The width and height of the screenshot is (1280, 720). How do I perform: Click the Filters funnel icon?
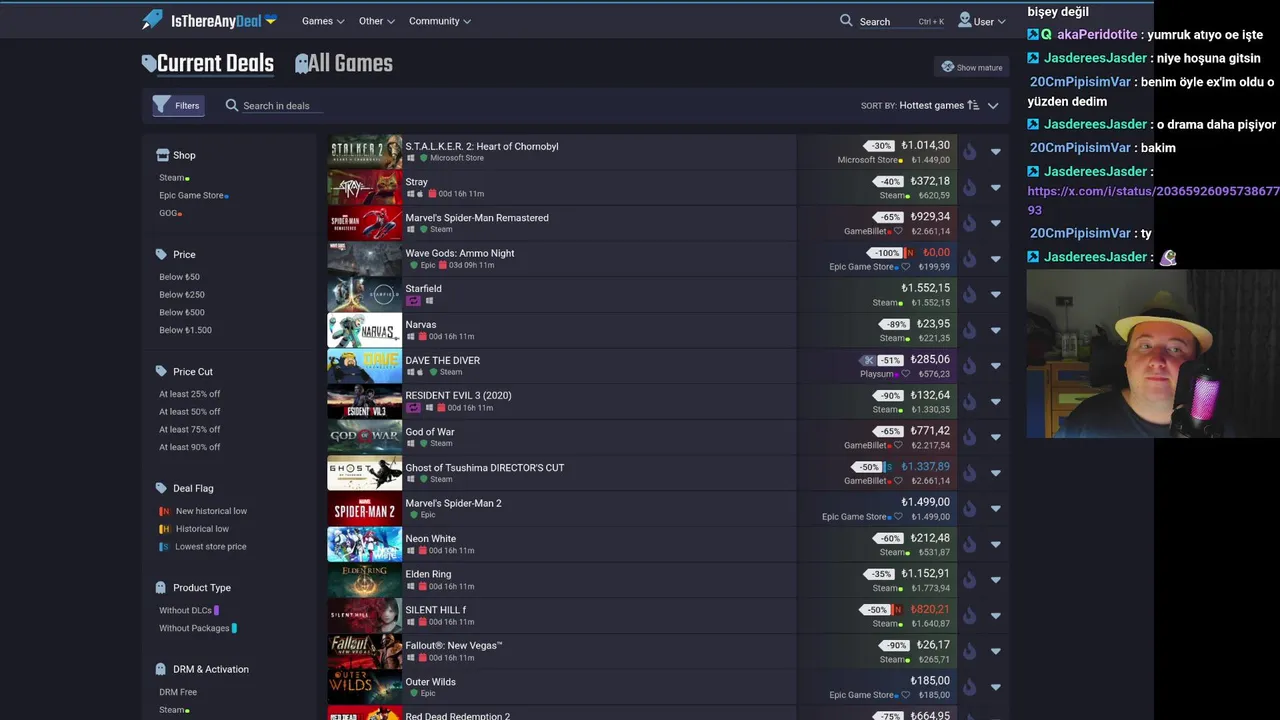(x=161, y=104)
